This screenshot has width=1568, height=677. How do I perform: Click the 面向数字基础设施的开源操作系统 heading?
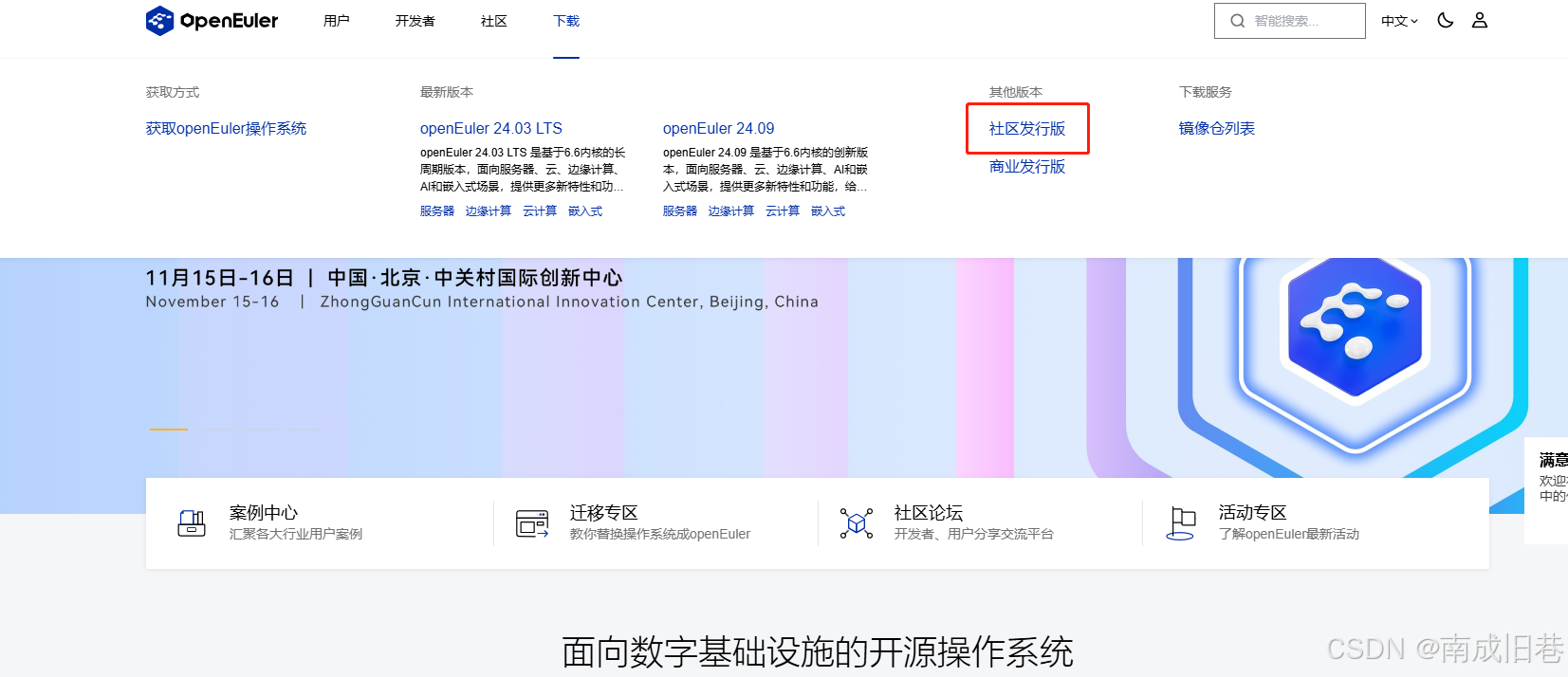tap(818, 652)
